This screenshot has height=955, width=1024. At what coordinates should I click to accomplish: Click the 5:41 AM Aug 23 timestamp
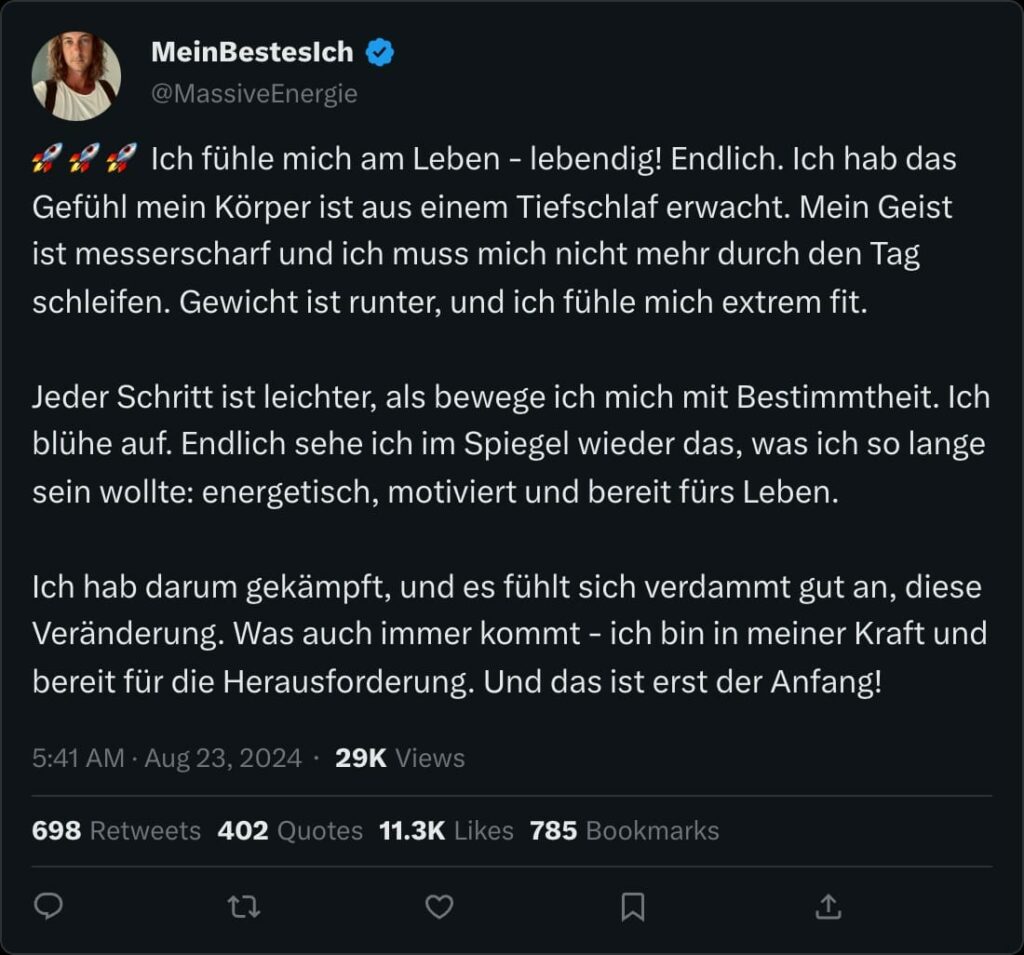[x=167, y=758]
